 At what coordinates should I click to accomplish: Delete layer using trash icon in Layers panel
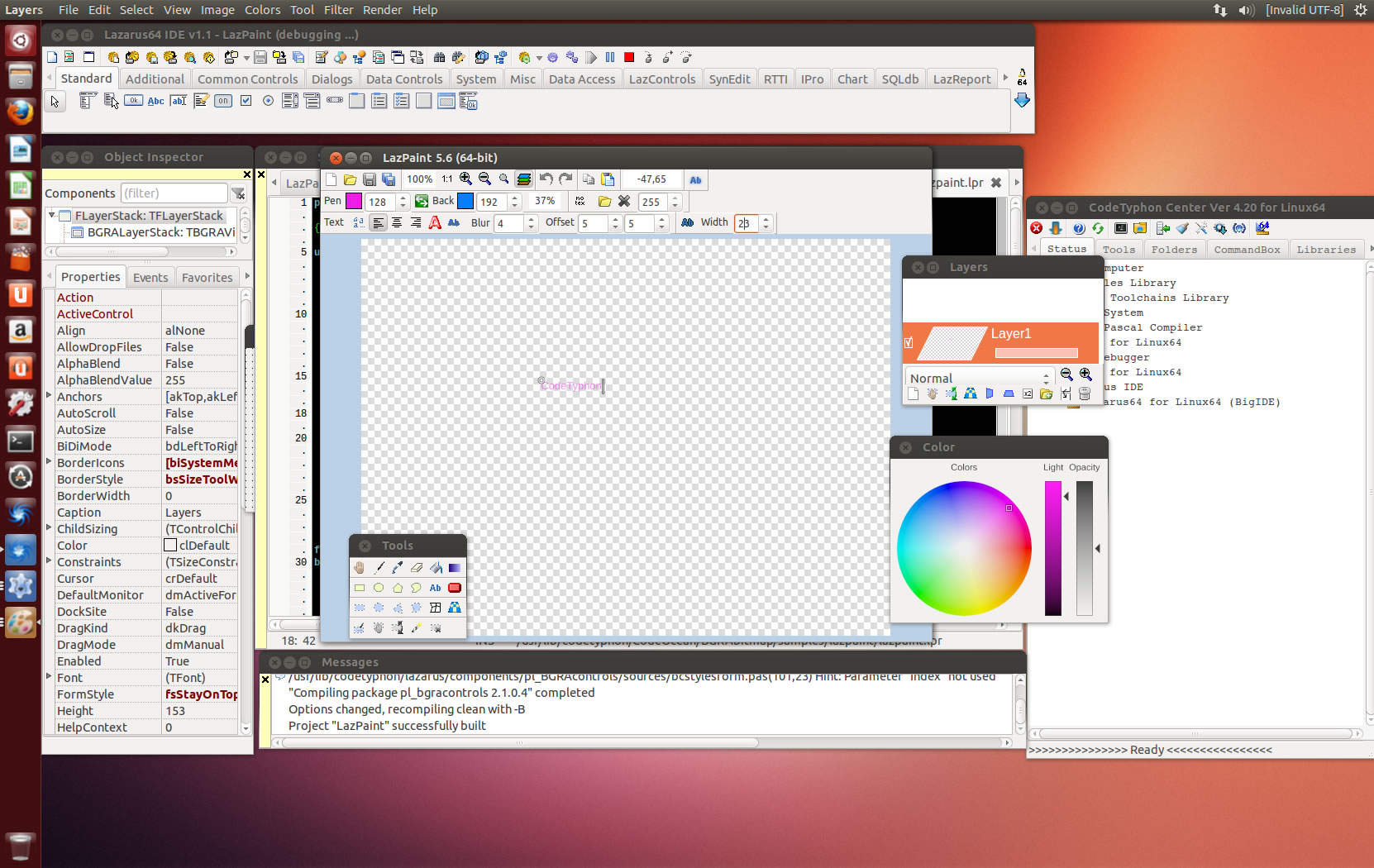1085,394
